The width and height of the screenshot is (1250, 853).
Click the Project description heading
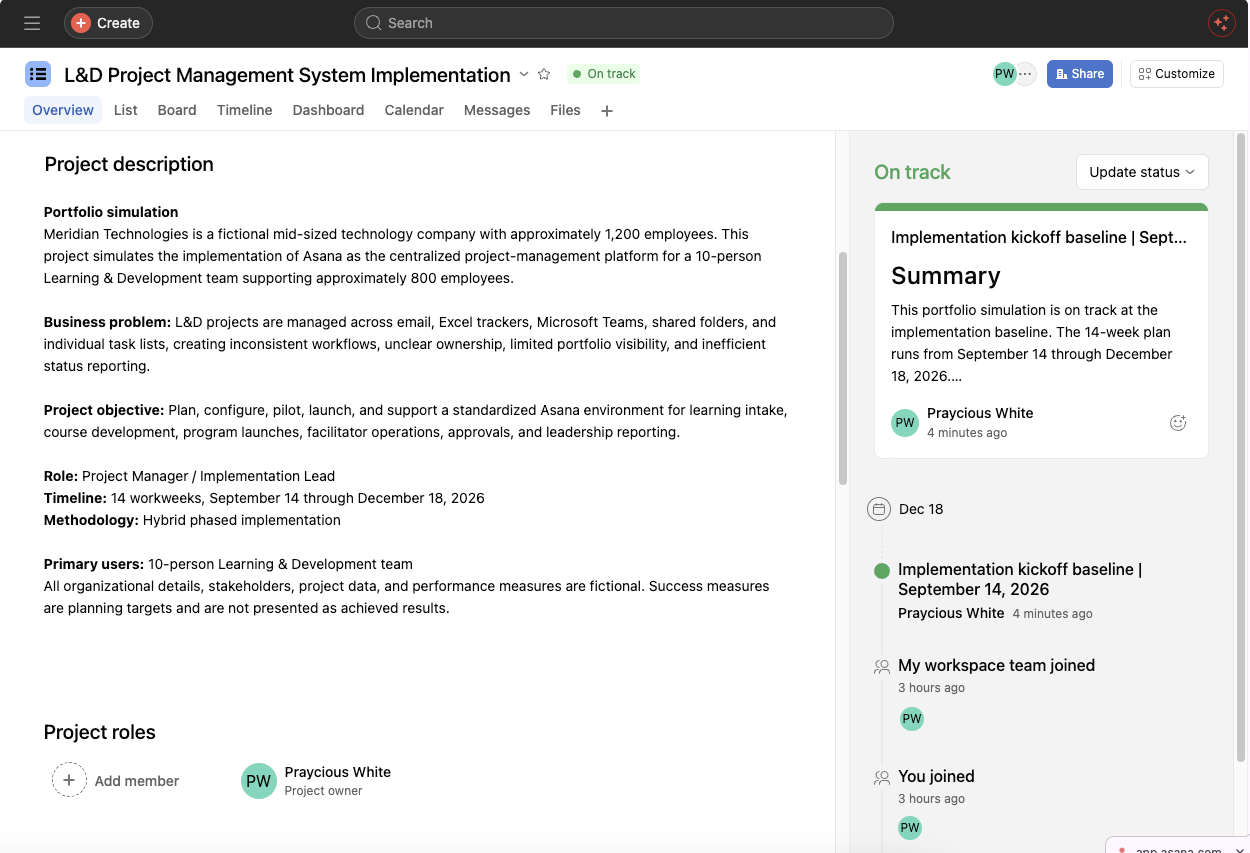pyautogui.click(x=129, y=164)
